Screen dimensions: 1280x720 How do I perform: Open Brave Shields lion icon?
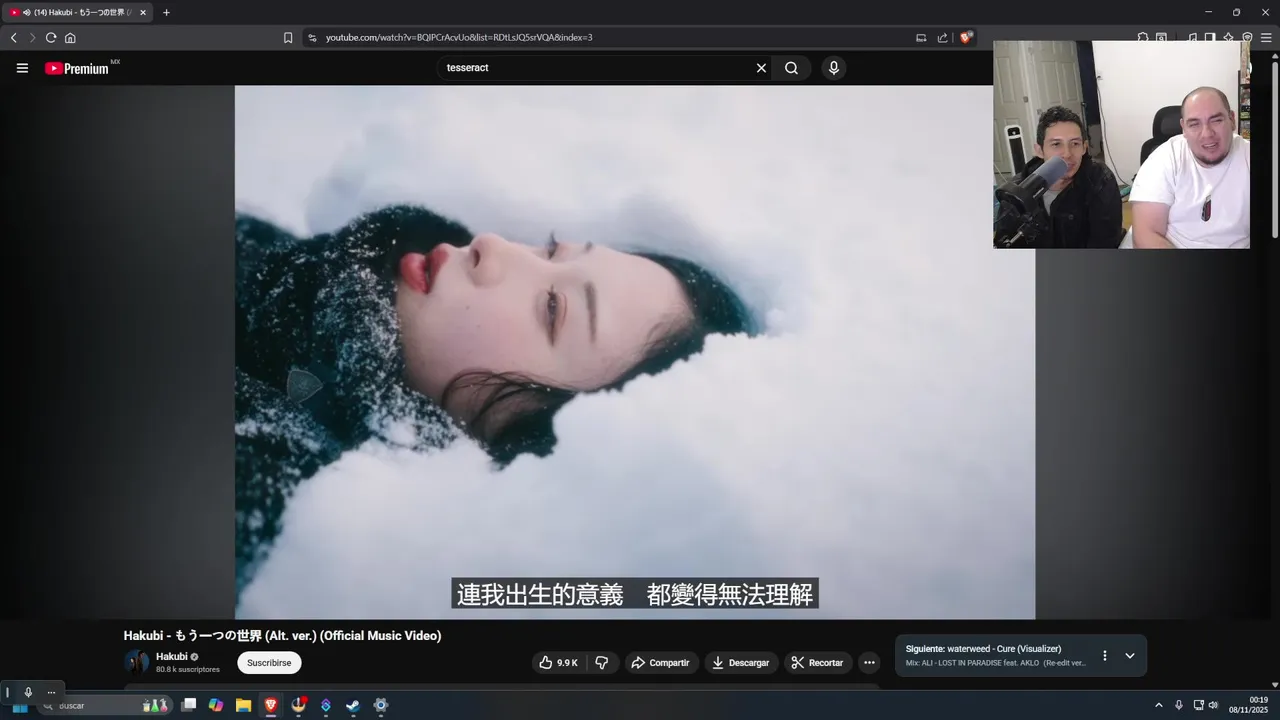point(966,38)
